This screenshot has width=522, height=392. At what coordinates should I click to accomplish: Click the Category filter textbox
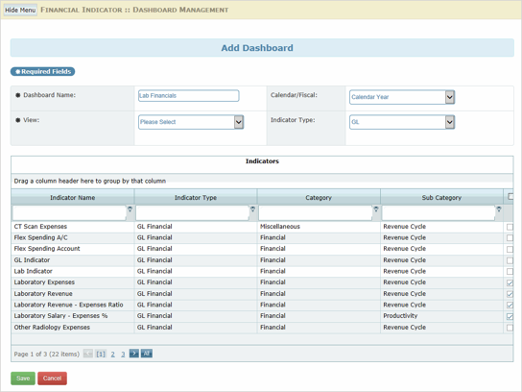[x=315, y=213]
